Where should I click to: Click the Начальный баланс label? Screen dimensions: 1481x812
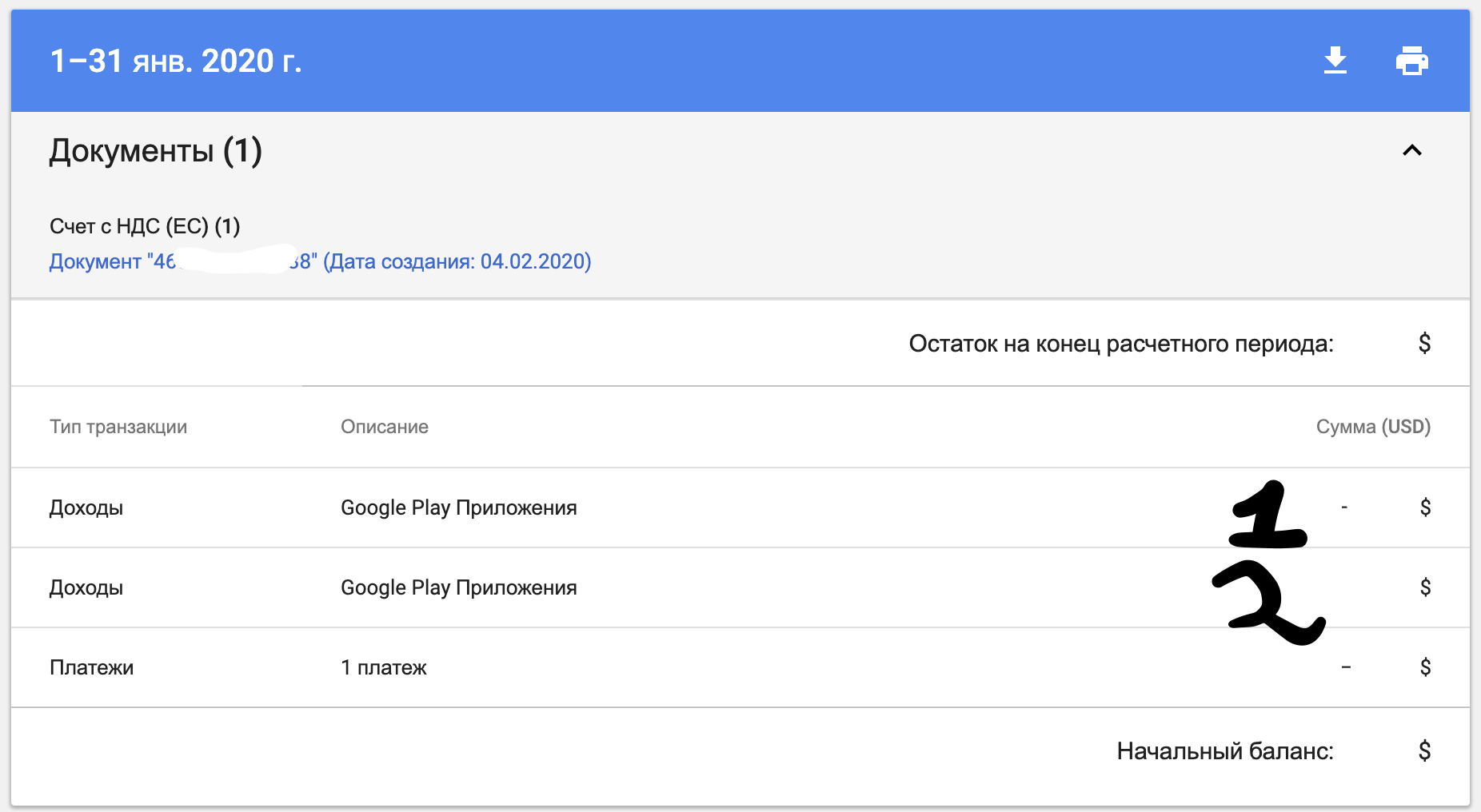tap(1224, 750)
